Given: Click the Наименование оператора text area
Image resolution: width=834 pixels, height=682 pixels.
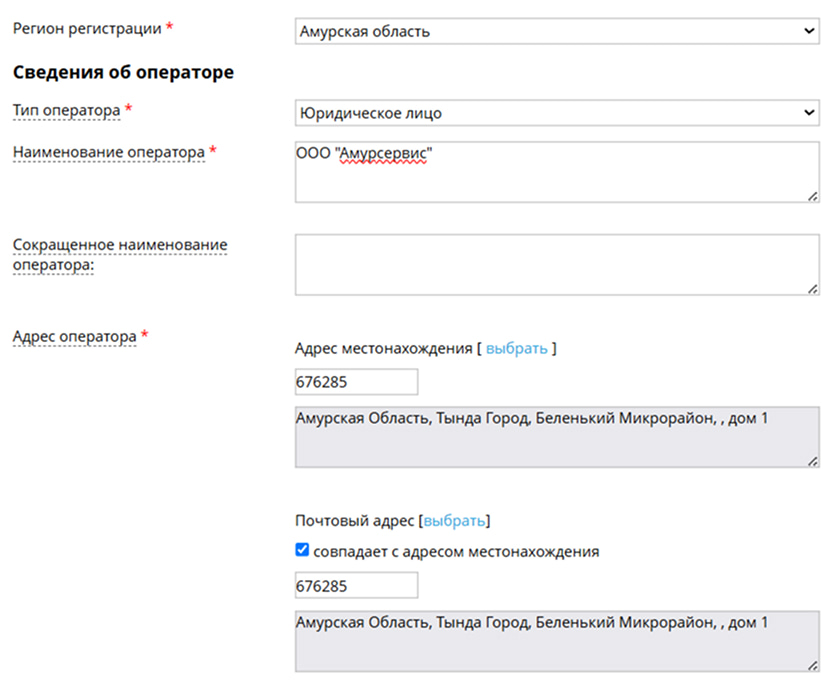Looking at the screenshot, I should tap(557, 172).
